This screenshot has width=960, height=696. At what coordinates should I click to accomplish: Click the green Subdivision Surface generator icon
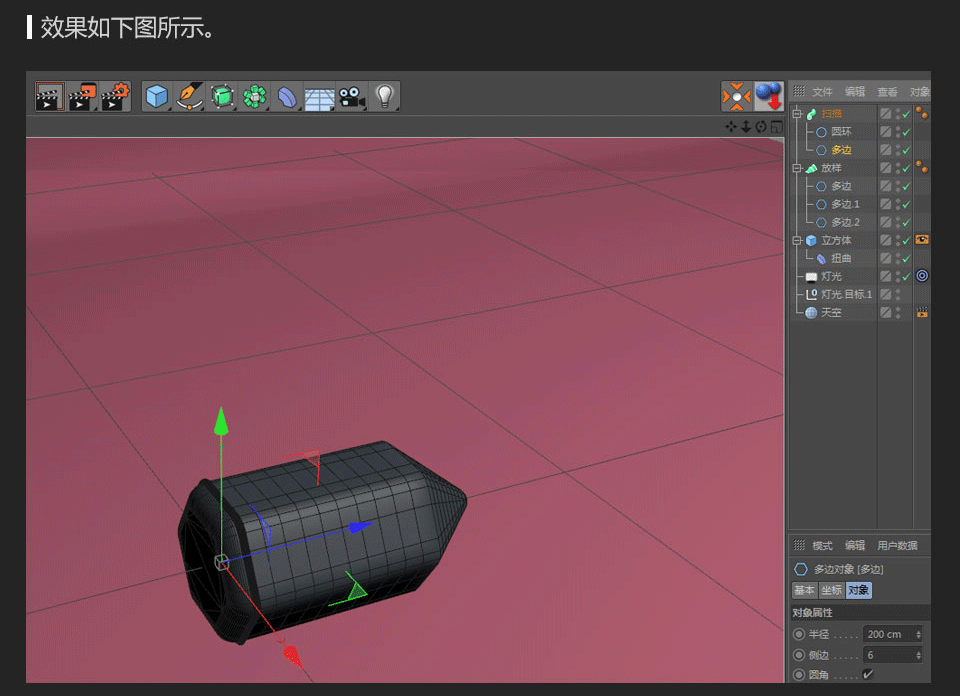220,96
